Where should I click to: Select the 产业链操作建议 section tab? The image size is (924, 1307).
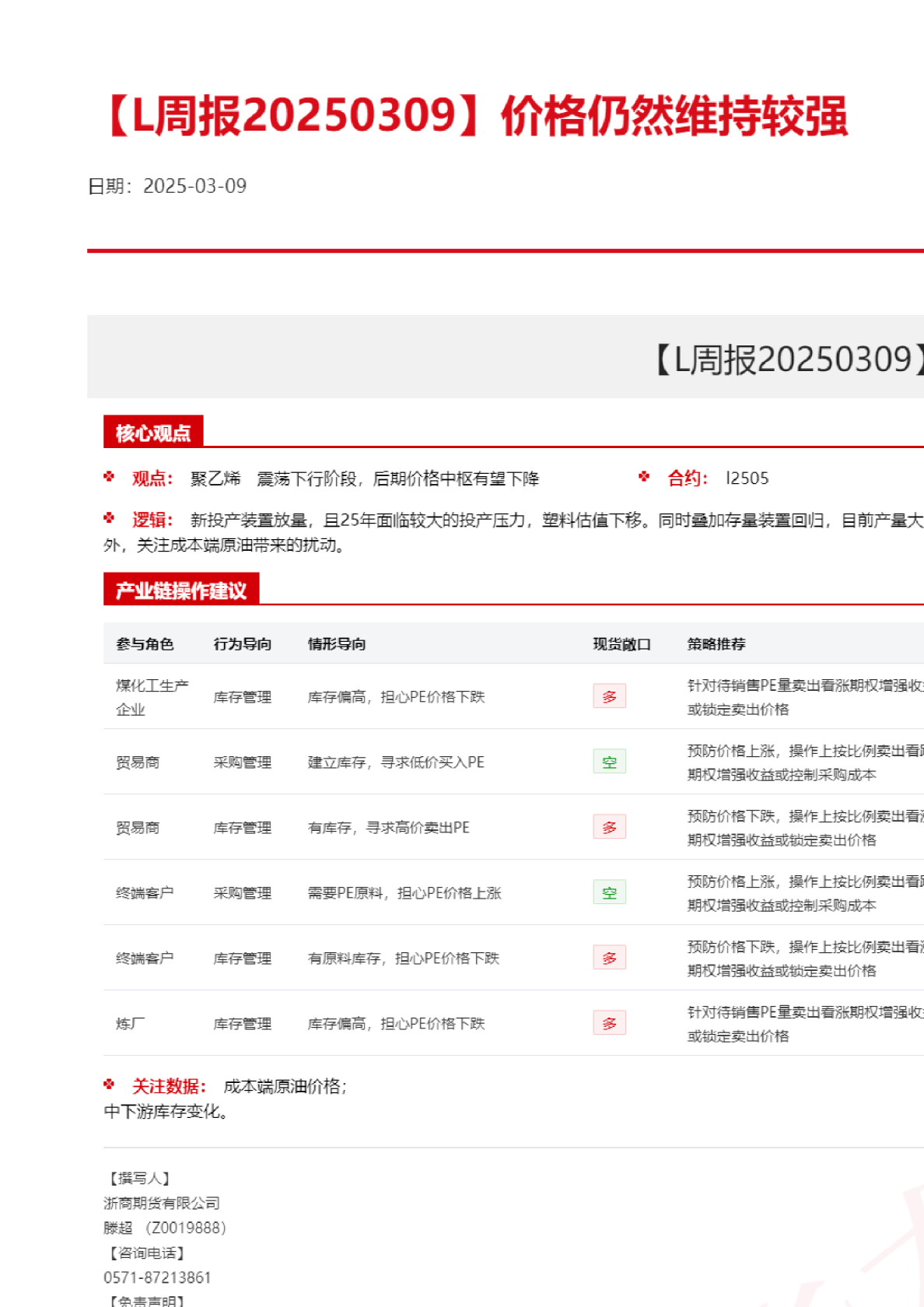click(181, 590)
